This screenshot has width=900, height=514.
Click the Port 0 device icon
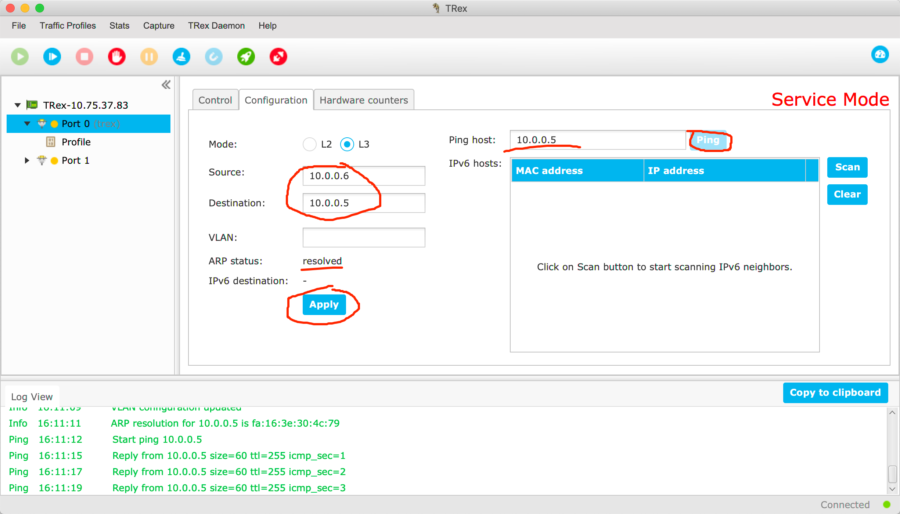(x=42, y=123)
